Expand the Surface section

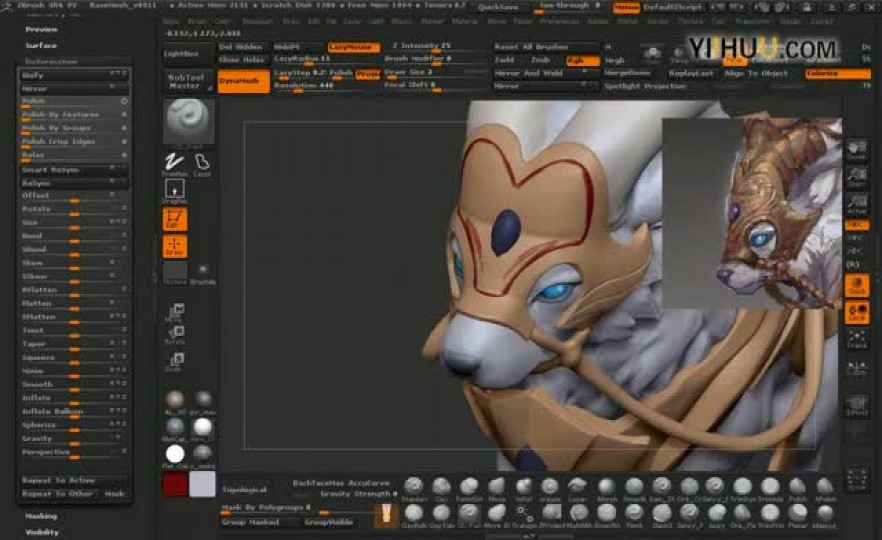(x=41, y=46)
